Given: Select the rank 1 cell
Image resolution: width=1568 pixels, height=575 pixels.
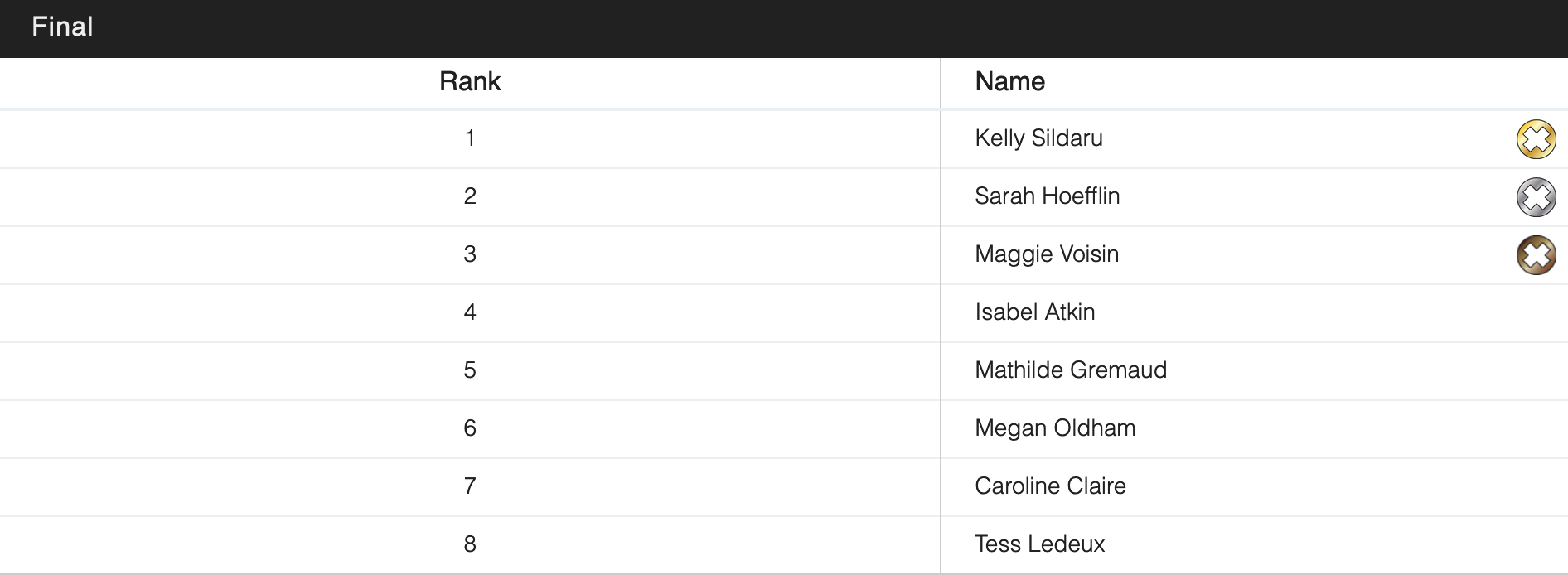Looking at the screenshot, I should (x=470, y=138).
